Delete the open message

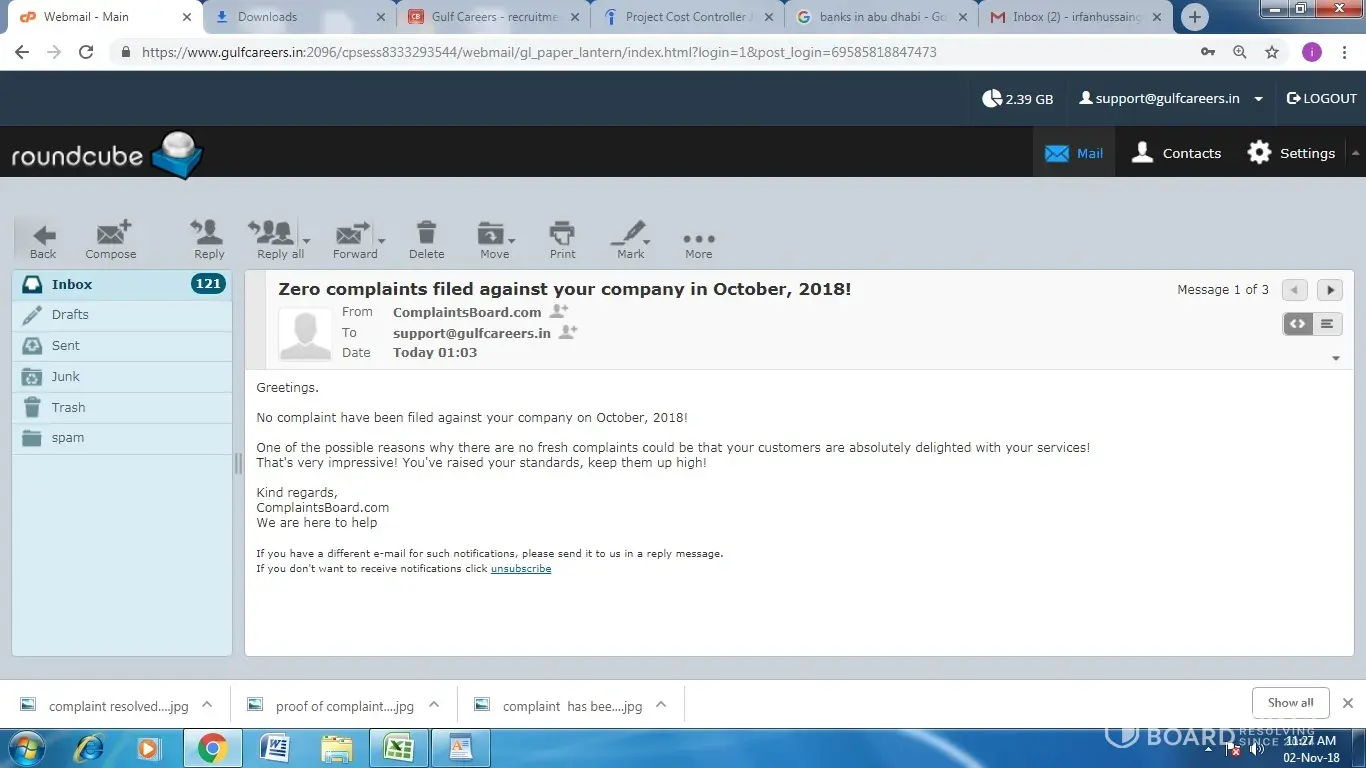pyautogui.click(x=426, y=241)
